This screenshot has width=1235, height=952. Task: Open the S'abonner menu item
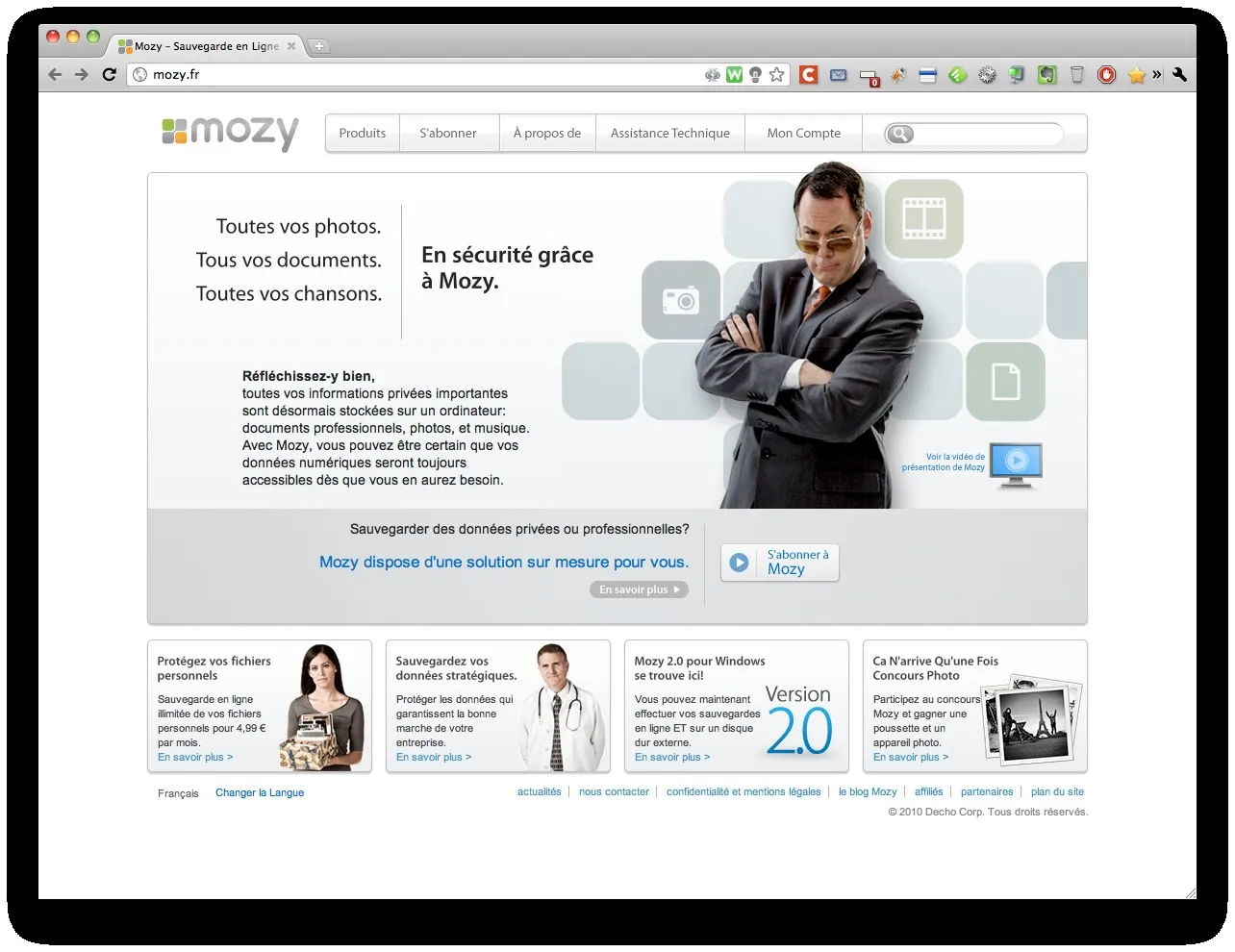click(448, 133)
